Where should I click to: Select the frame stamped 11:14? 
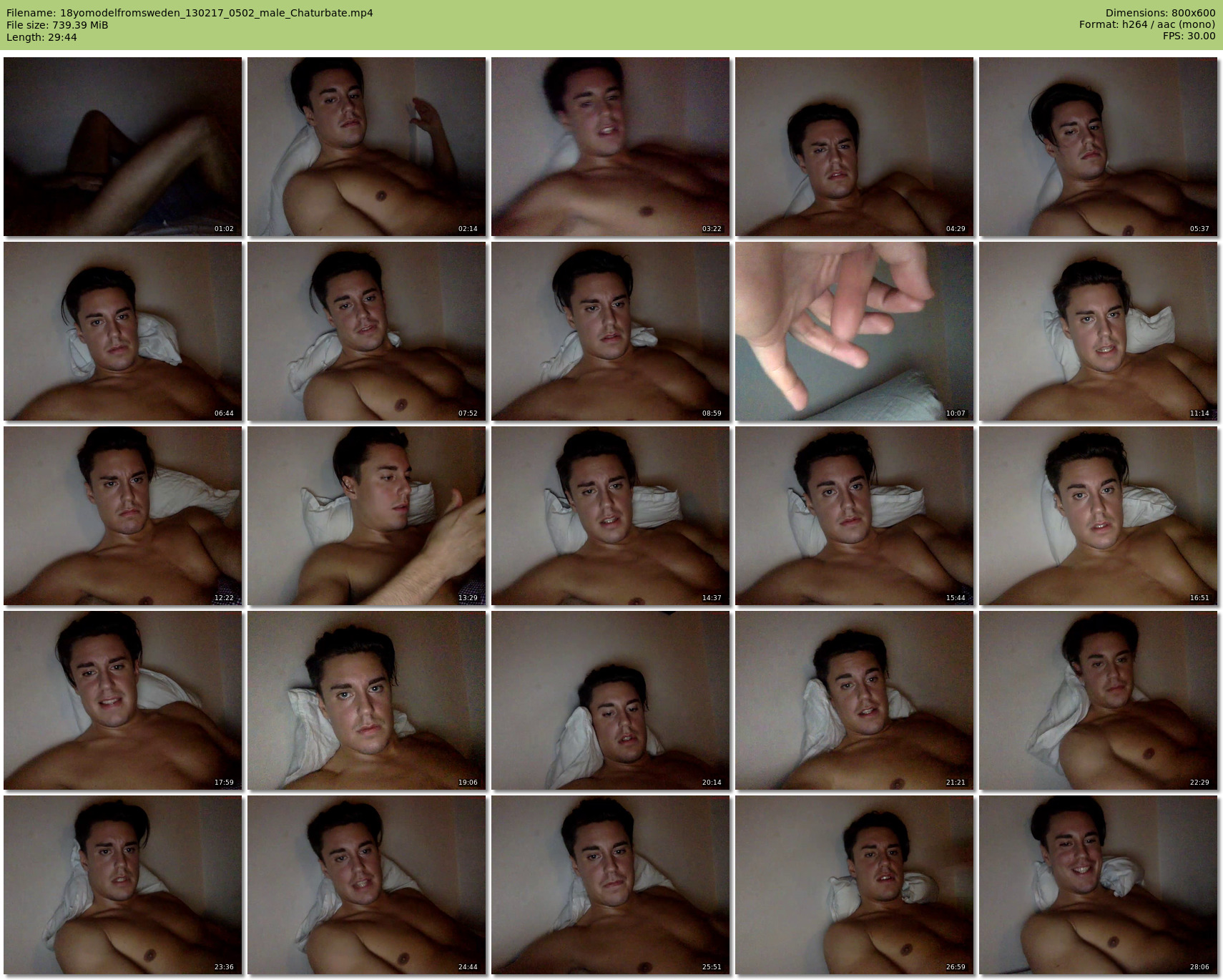pyautogui.click(x=1098, y=331)
